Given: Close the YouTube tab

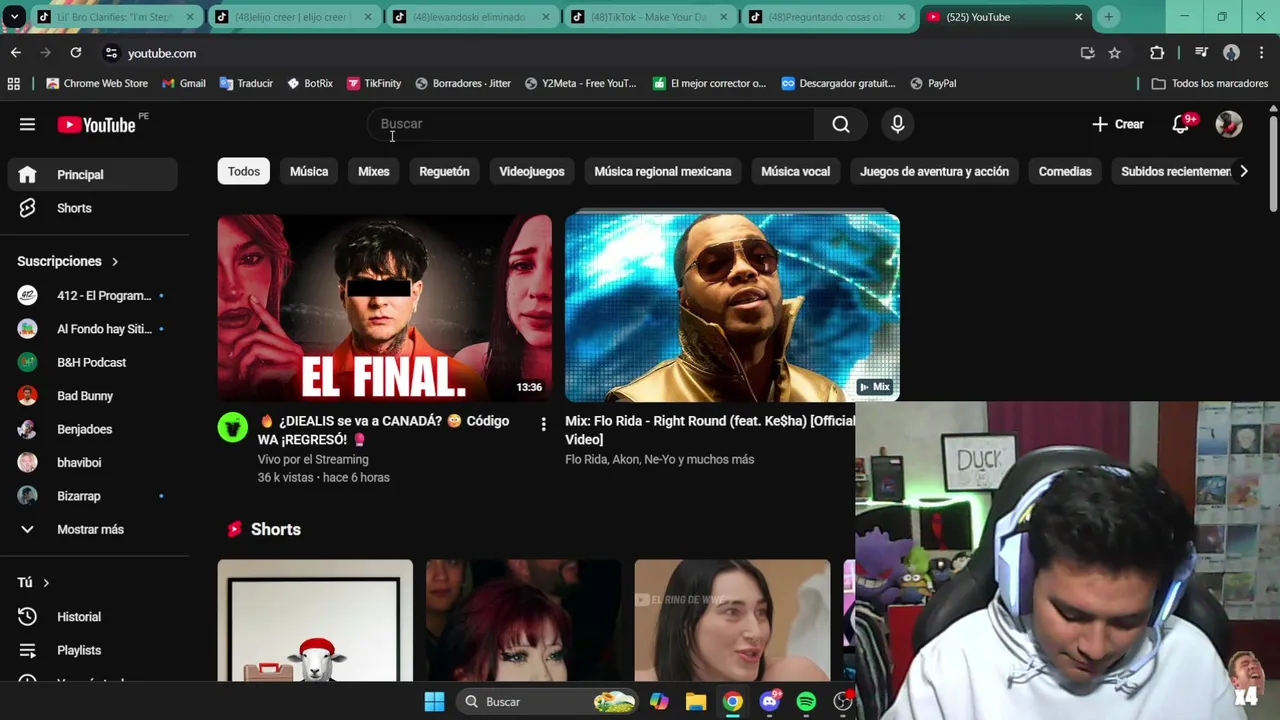Looking at the screenshot, I should click(1078, 17).
